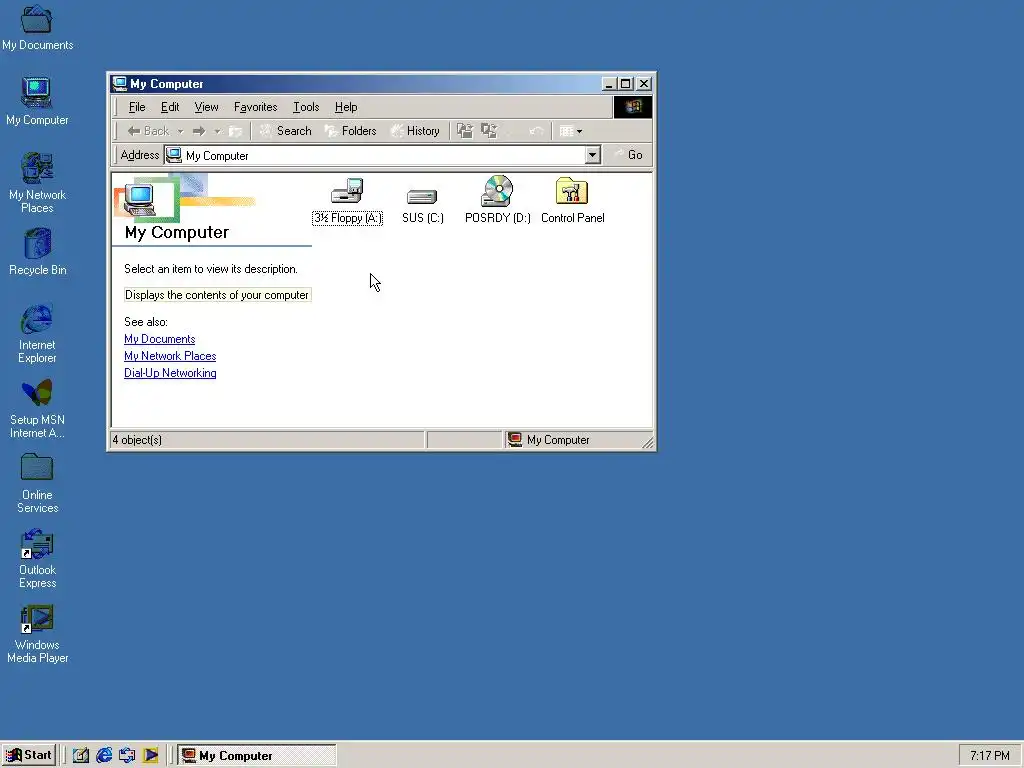Viewport: 1024px width, 768px height.
Task: Select the Recycle Bin desktop icon
Action: (37, 252)
